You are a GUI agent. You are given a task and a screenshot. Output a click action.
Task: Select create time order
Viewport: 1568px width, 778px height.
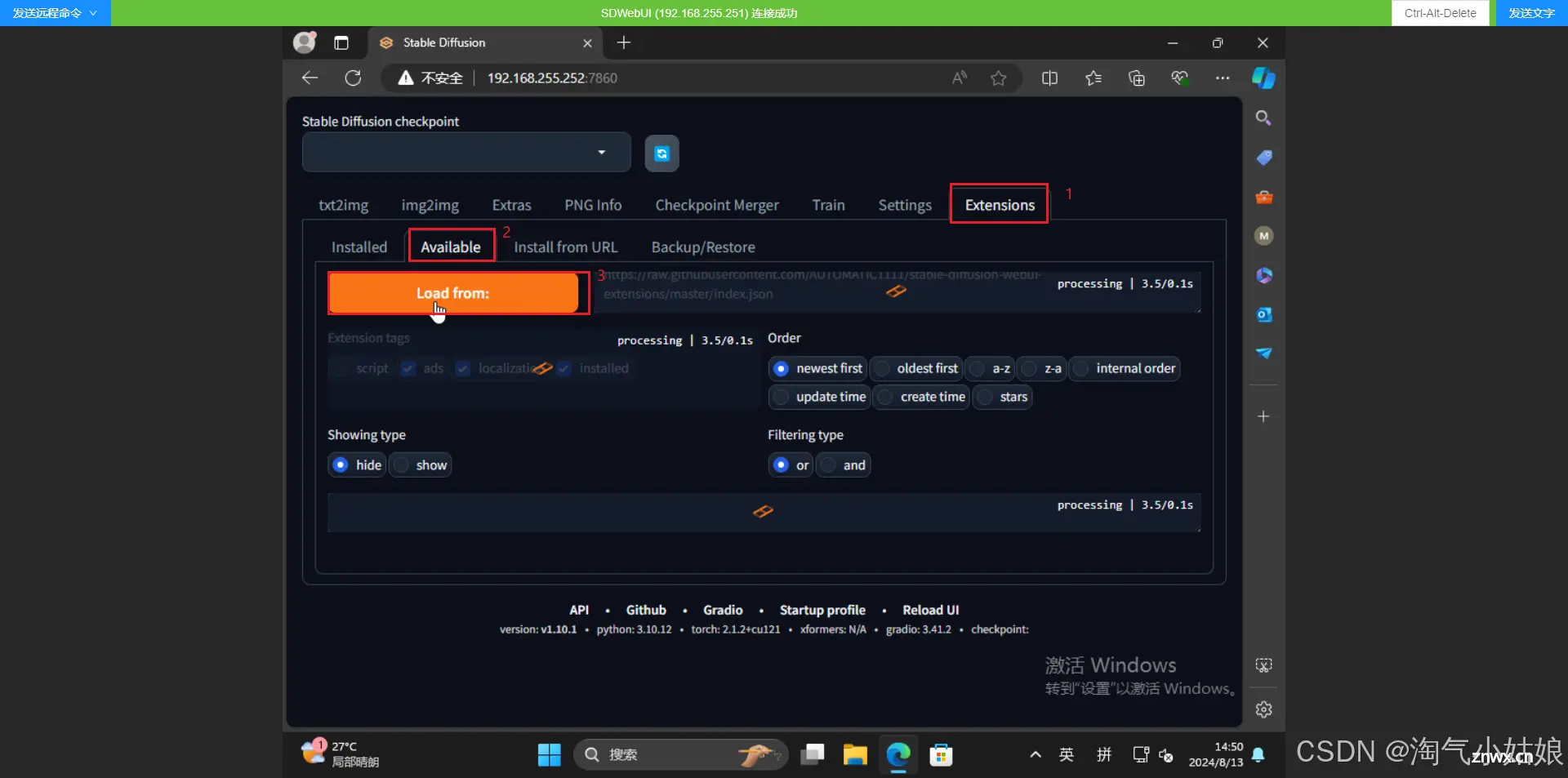click(x=921, y=397)
